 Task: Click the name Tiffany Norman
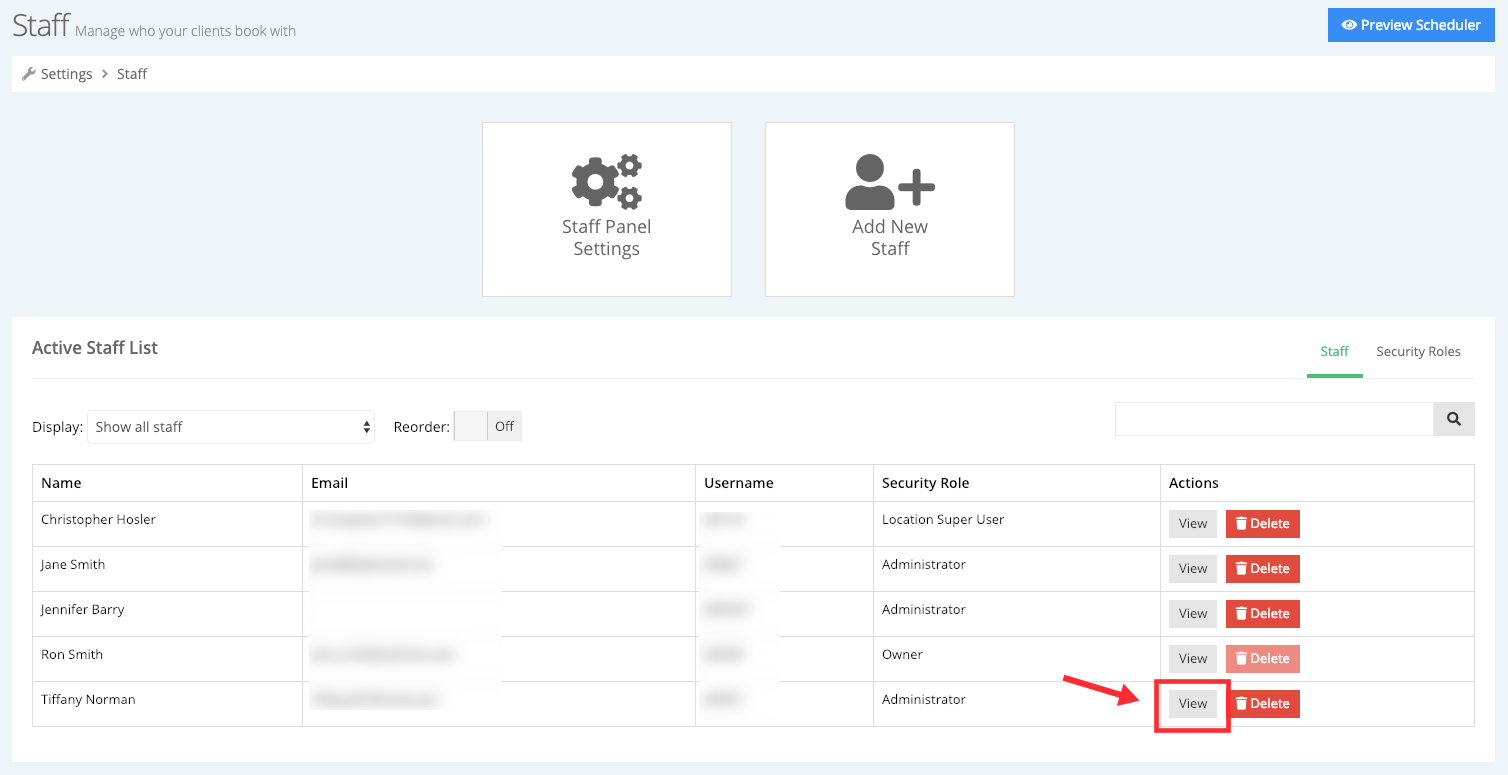click(x=88, y=700)
